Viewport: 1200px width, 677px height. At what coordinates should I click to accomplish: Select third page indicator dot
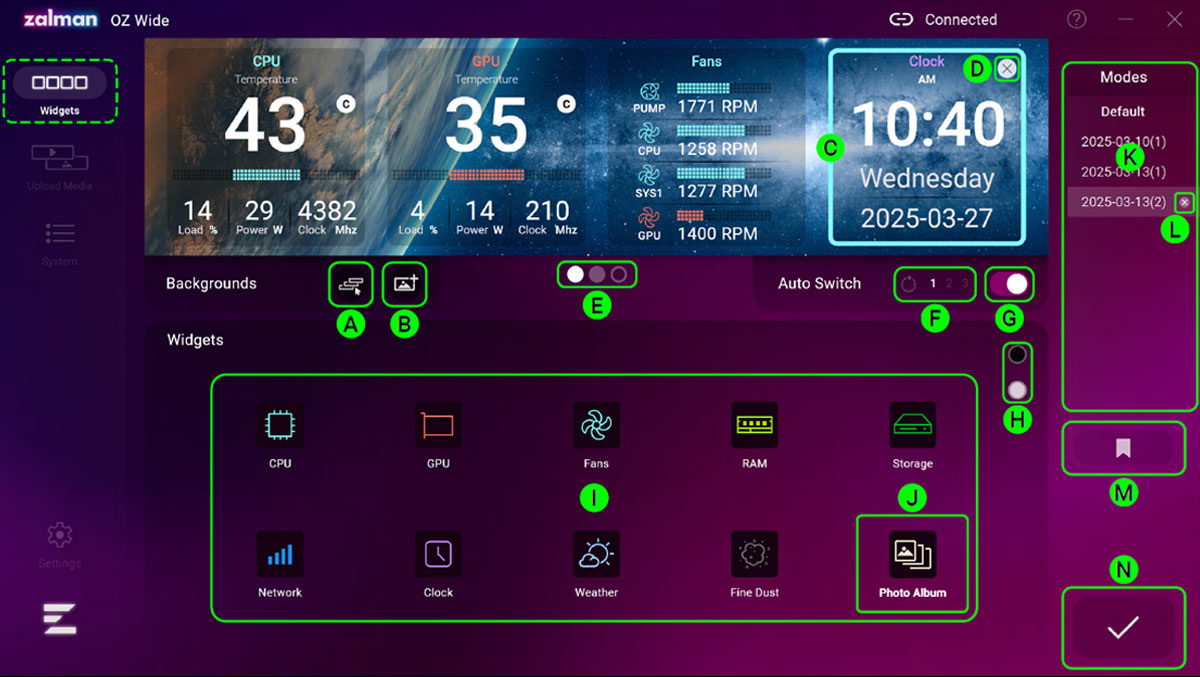pos(619,274)
